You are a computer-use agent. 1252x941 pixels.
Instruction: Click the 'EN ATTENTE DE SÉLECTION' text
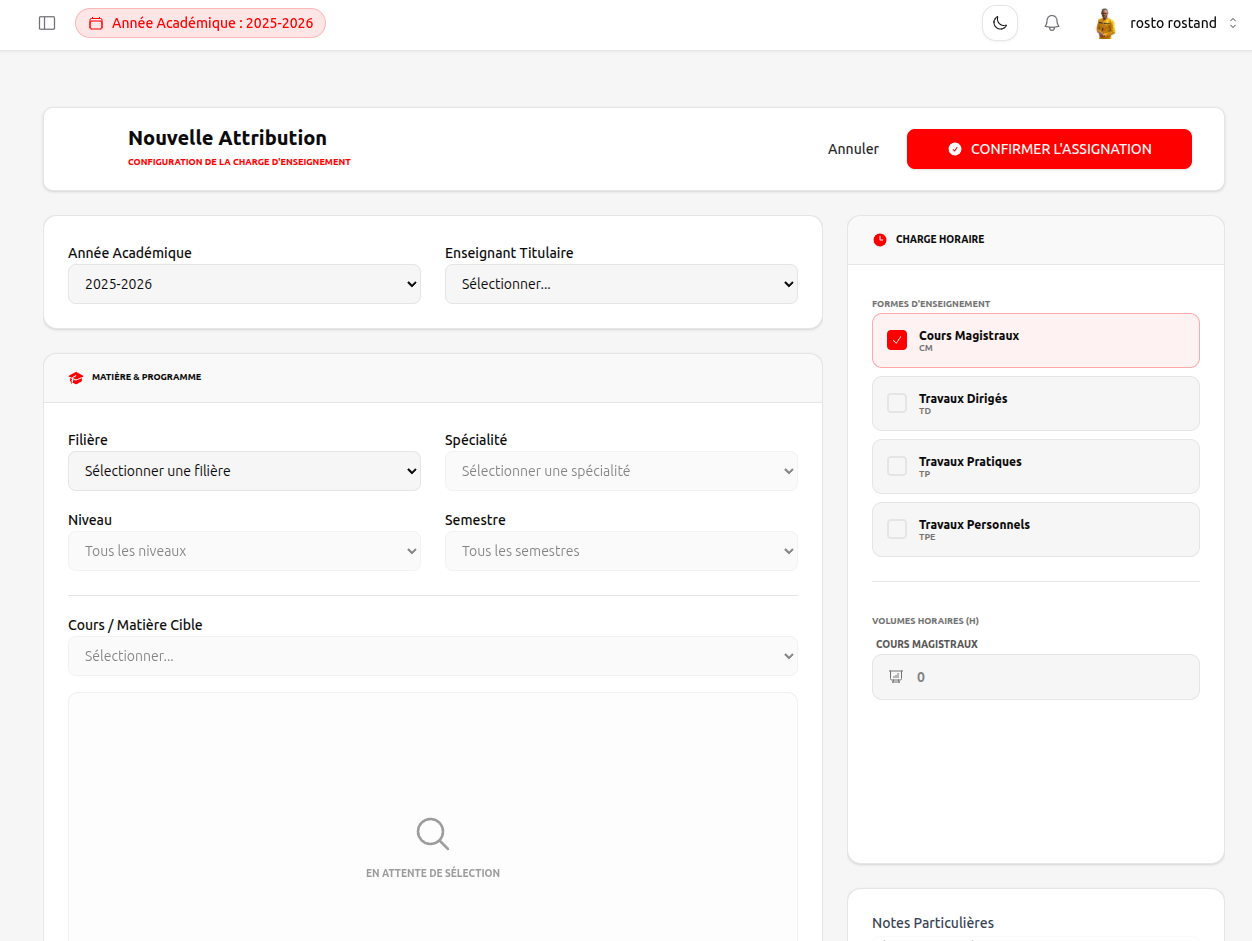433,873
